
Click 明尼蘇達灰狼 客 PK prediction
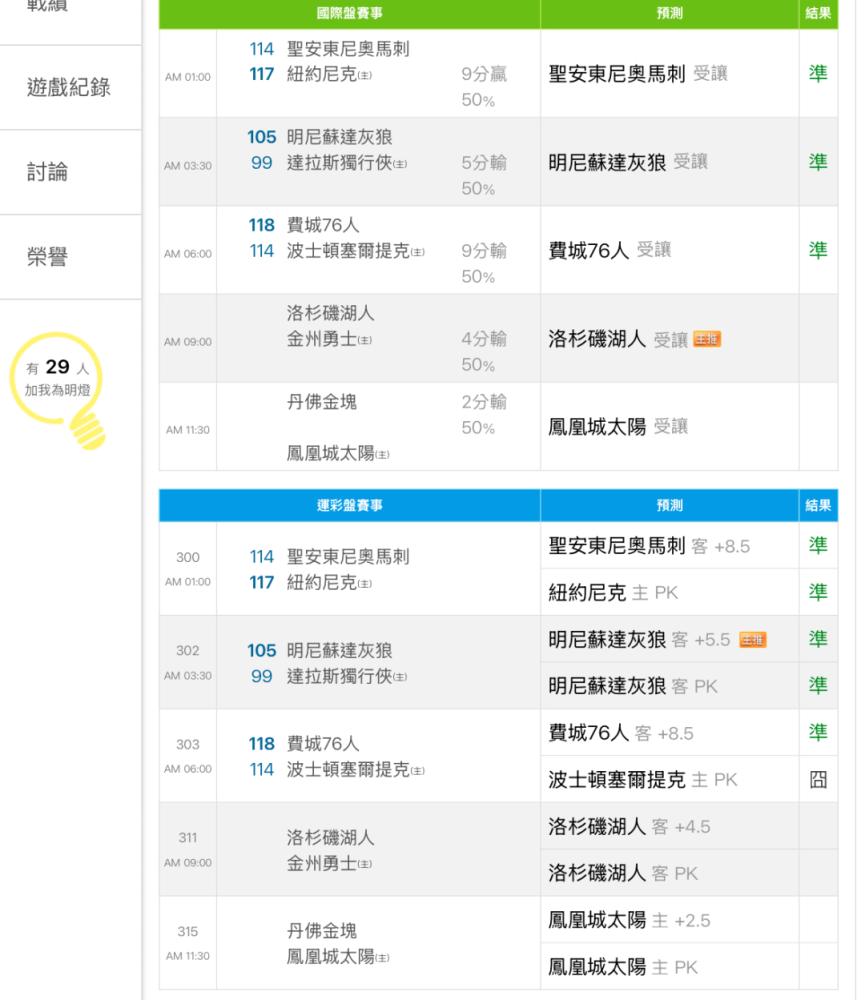633,686
